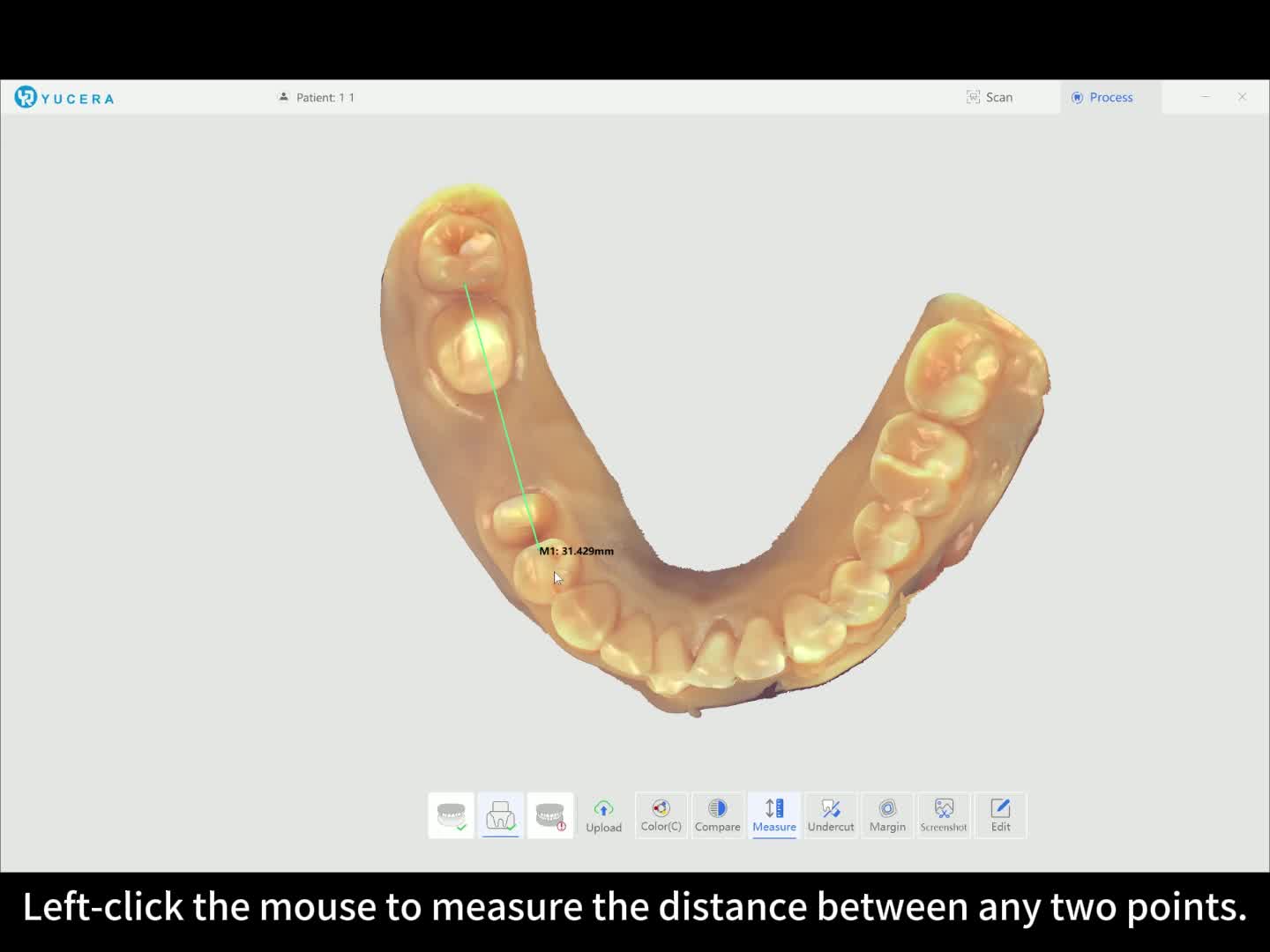This screenshot has height=952, width=1270.
Task: Open the Compare tool
Action: [x=717, y=815]
